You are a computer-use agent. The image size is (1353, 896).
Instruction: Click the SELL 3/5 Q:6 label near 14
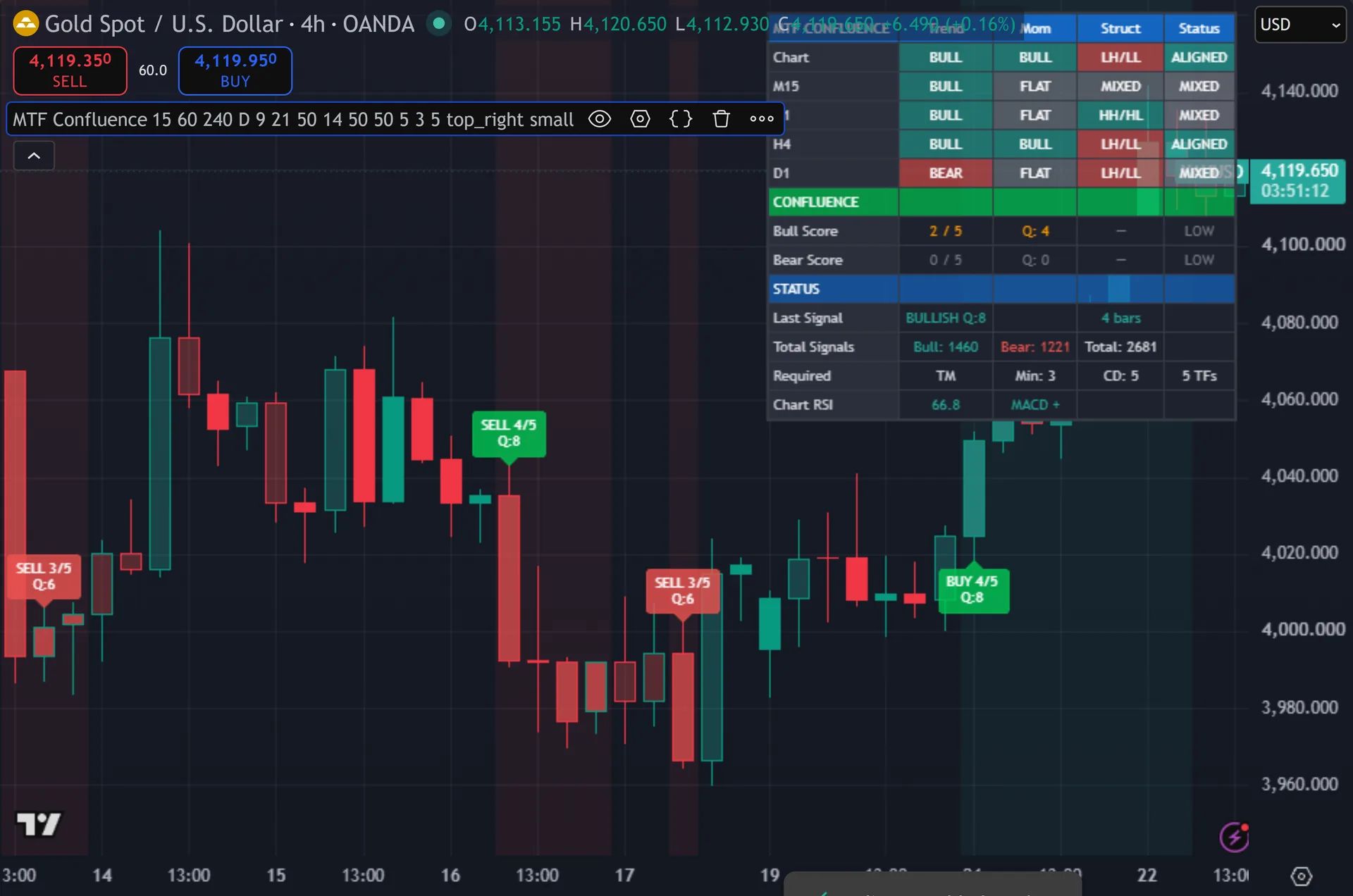pos(44,576)
